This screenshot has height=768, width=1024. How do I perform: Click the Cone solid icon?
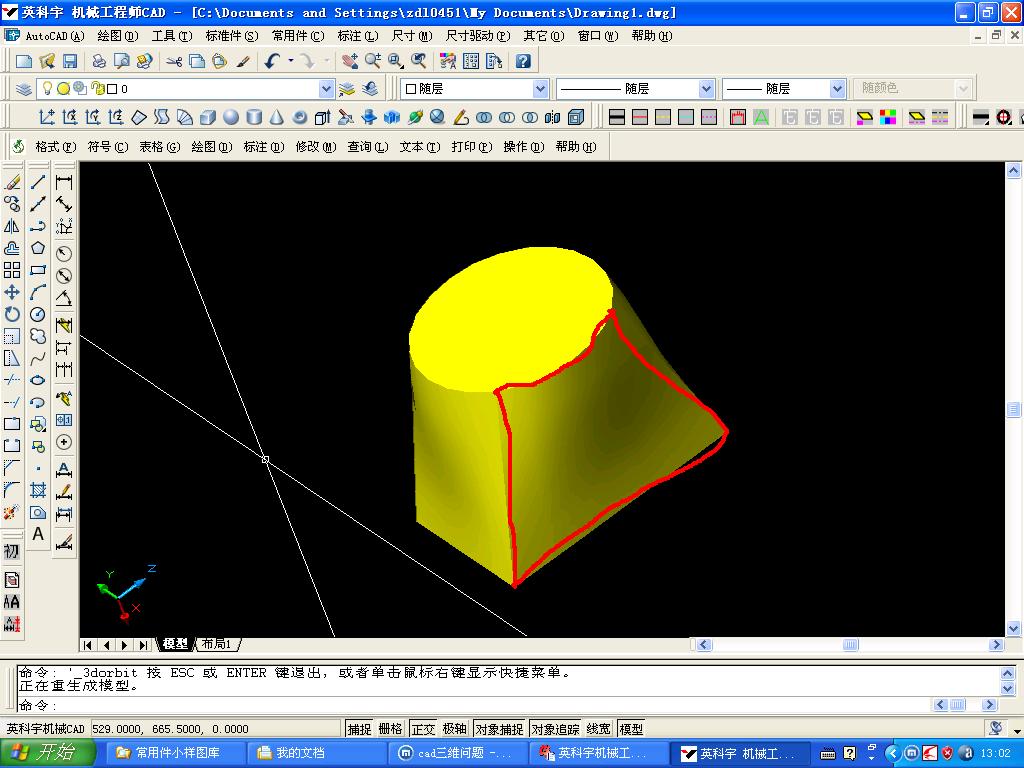pyautogui.click(x=277, y=117)
